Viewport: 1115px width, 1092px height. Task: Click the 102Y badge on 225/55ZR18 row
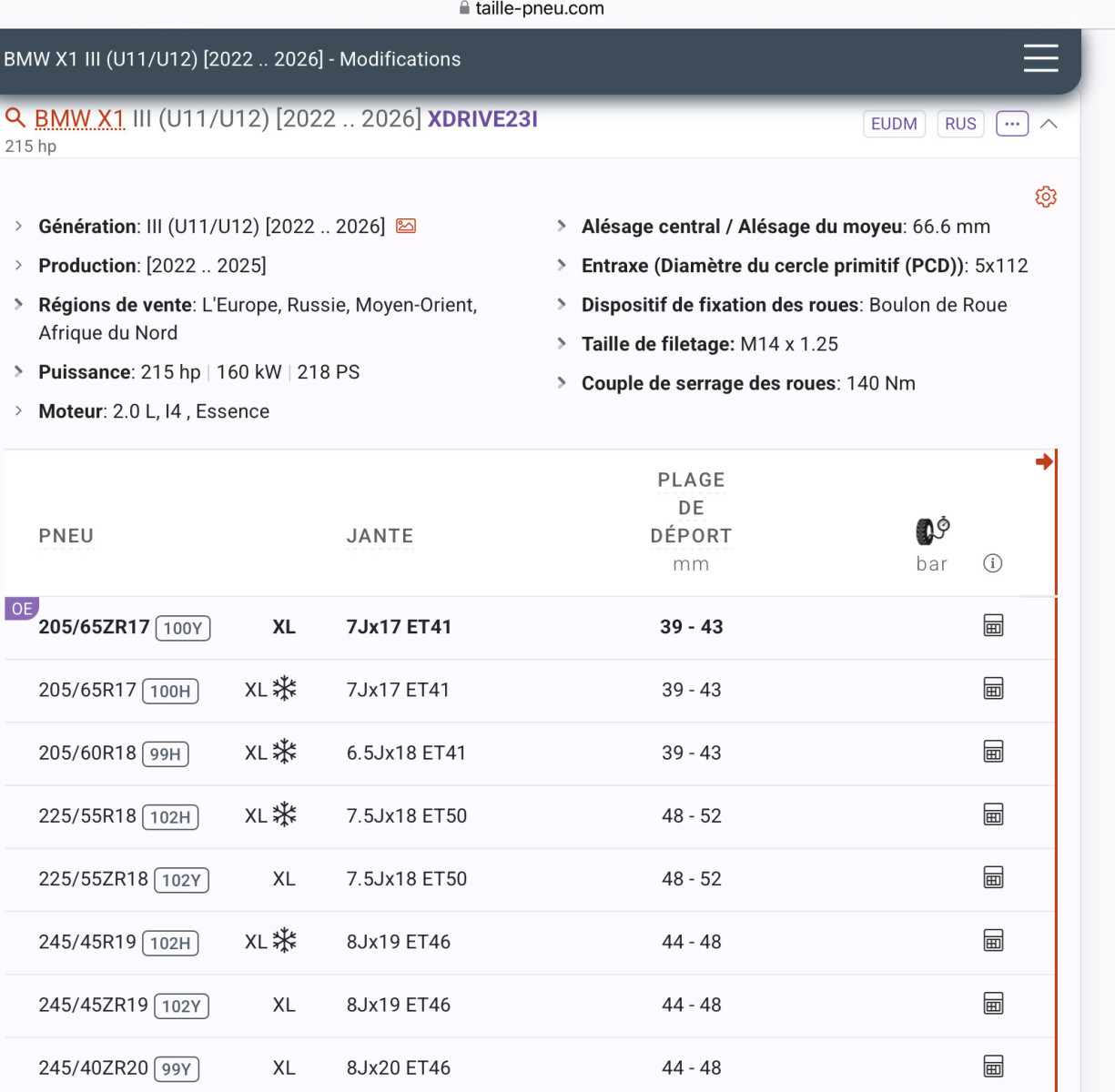tap(181, 880)
